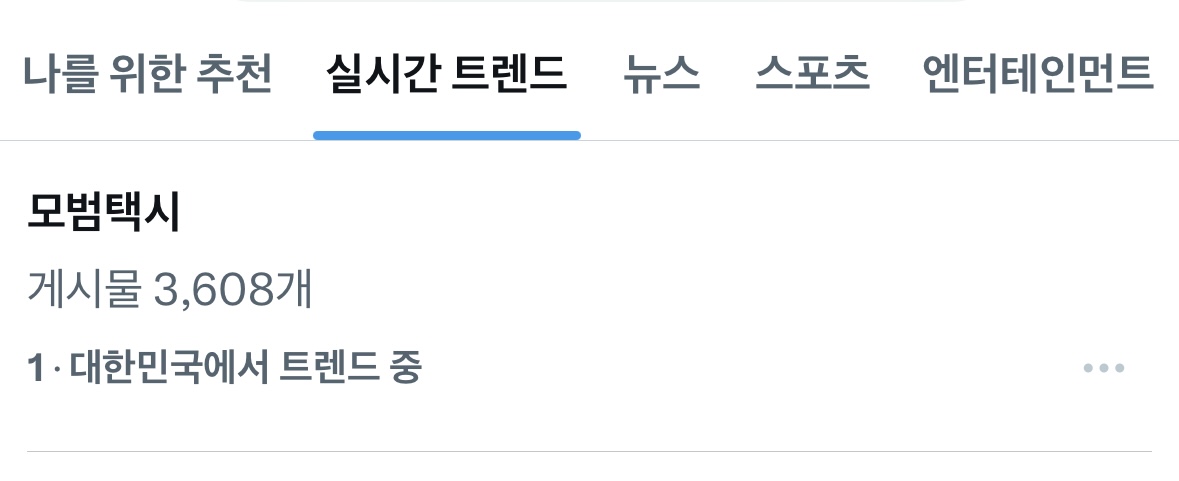Click empty area right of 모범택시 title
Screen dimensions: 1179x481
[x=677, y=212]
